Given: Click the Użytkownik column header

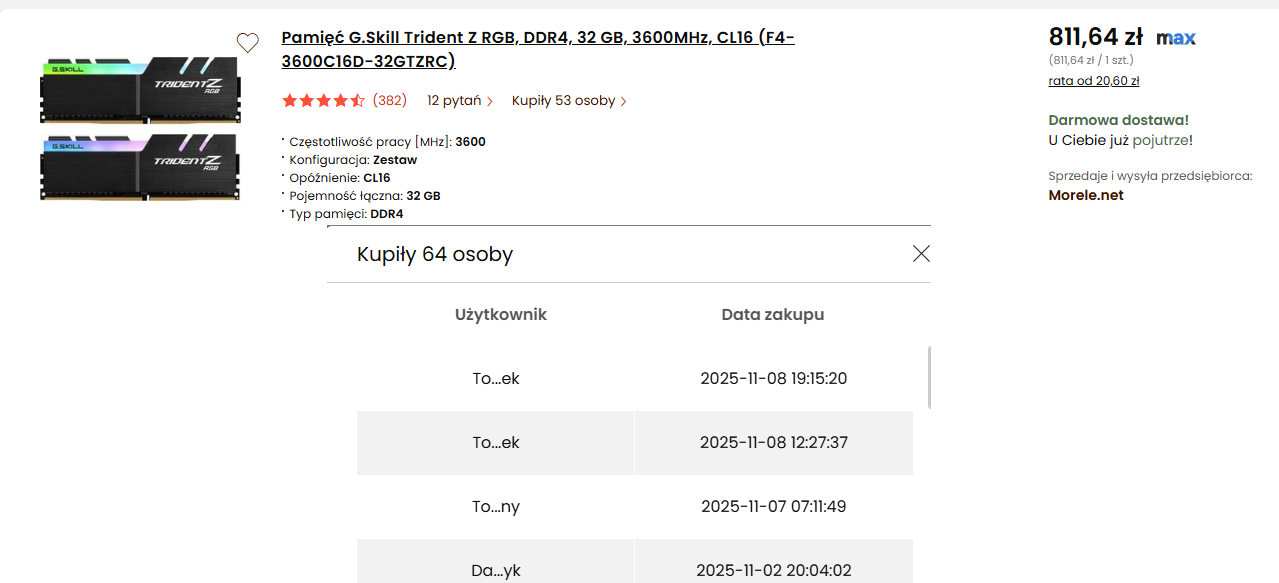Looking at the screenshot, I should (x=501, y=314).
